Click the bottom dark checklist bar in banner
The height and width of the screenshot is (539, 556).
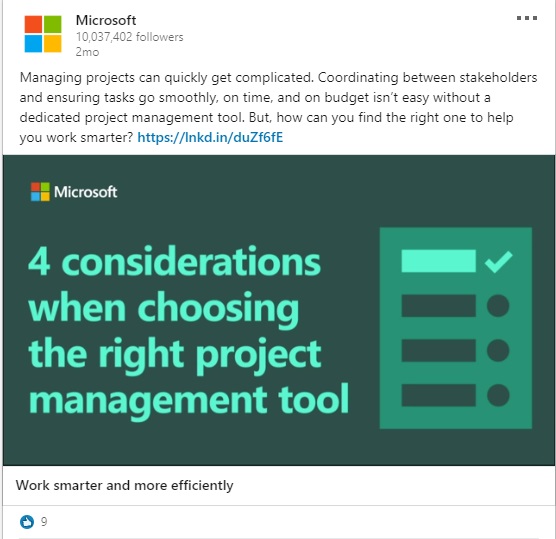click(x=439, y=395)
